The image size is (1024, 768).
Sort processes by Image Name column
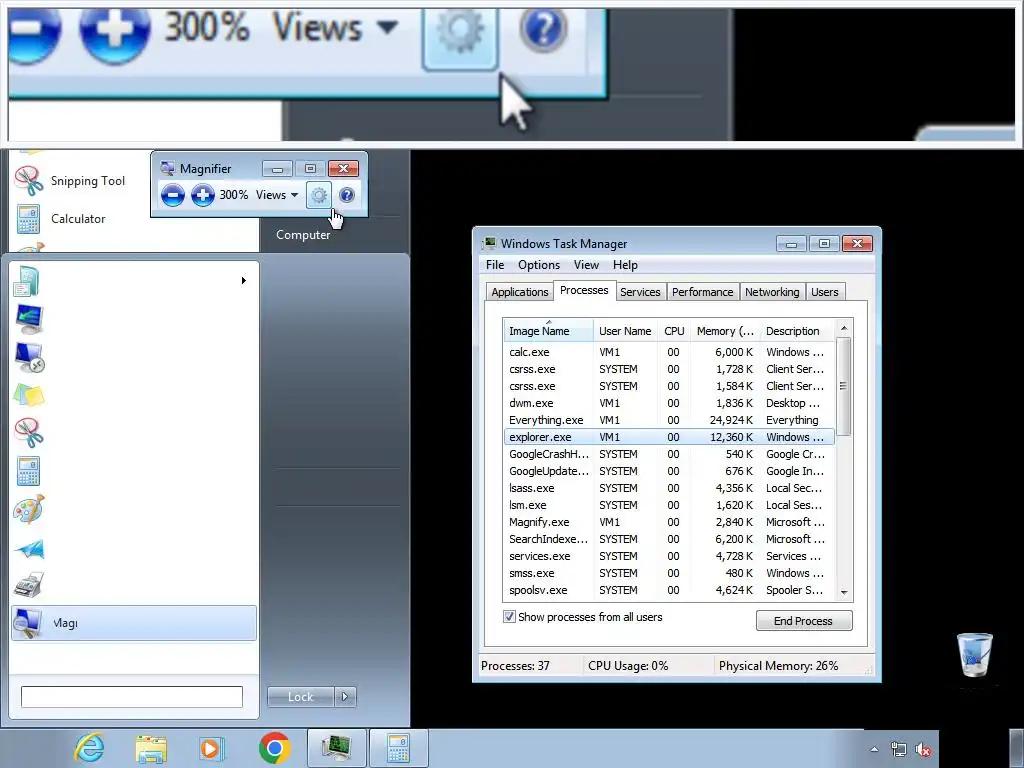(x=548, y=330)
